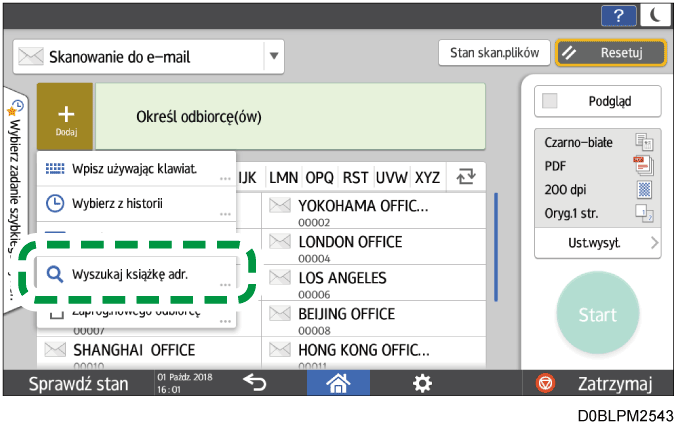Click the address list switch arrows icon
679x427 pixels.
pos(465,177)
